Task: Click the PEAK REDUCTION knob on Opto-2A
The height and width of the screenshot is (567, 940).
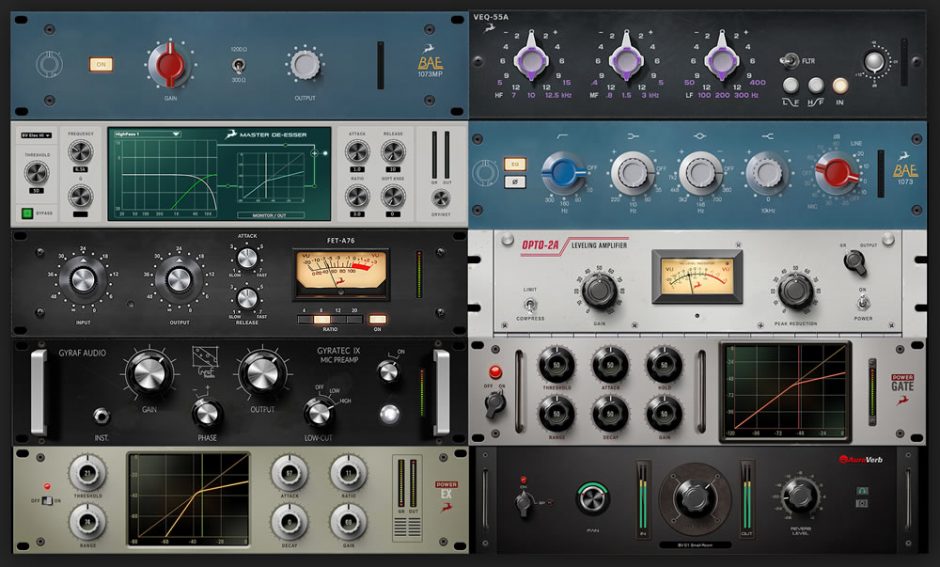Action: click(796, 291)
